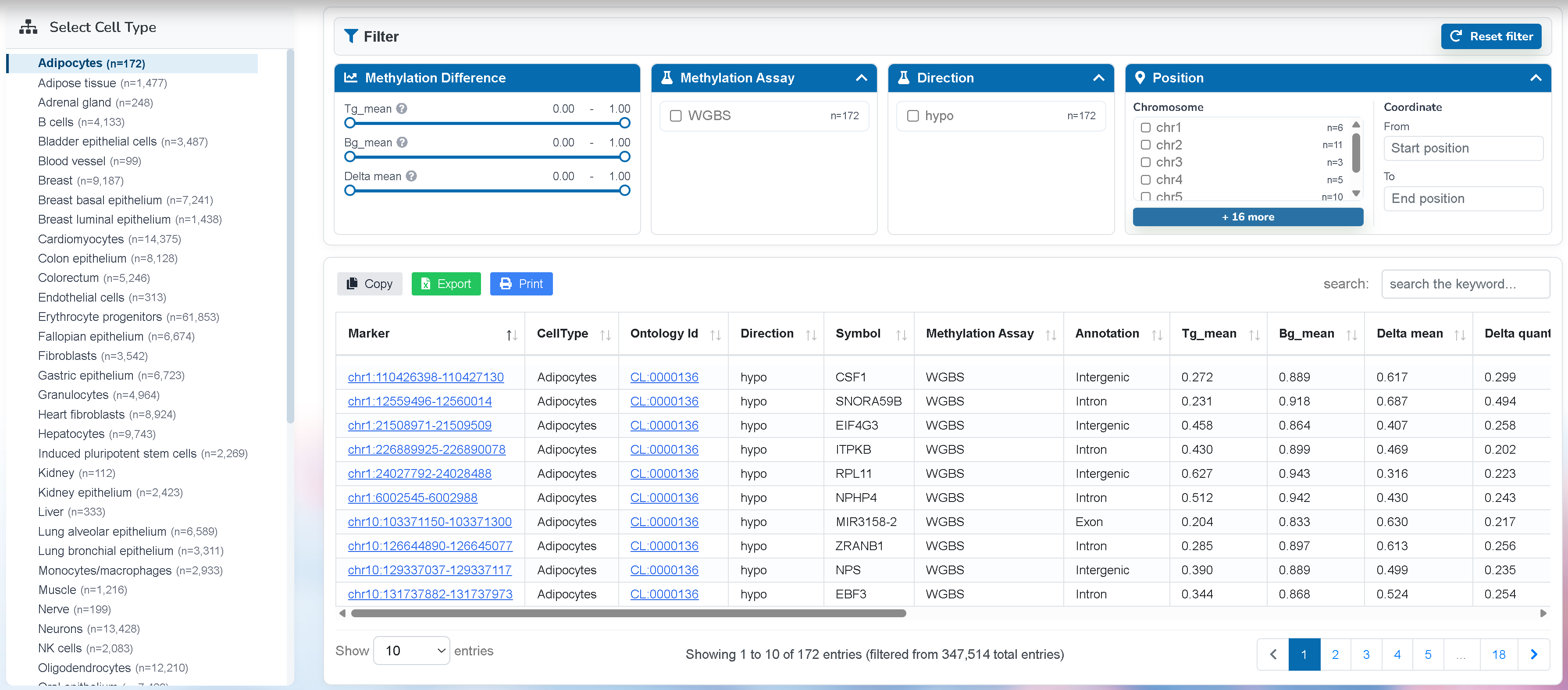This screenshot has width=1568, height=690.
Task: Expand chromosome list with + 16 more
Action: (1248, 217)
